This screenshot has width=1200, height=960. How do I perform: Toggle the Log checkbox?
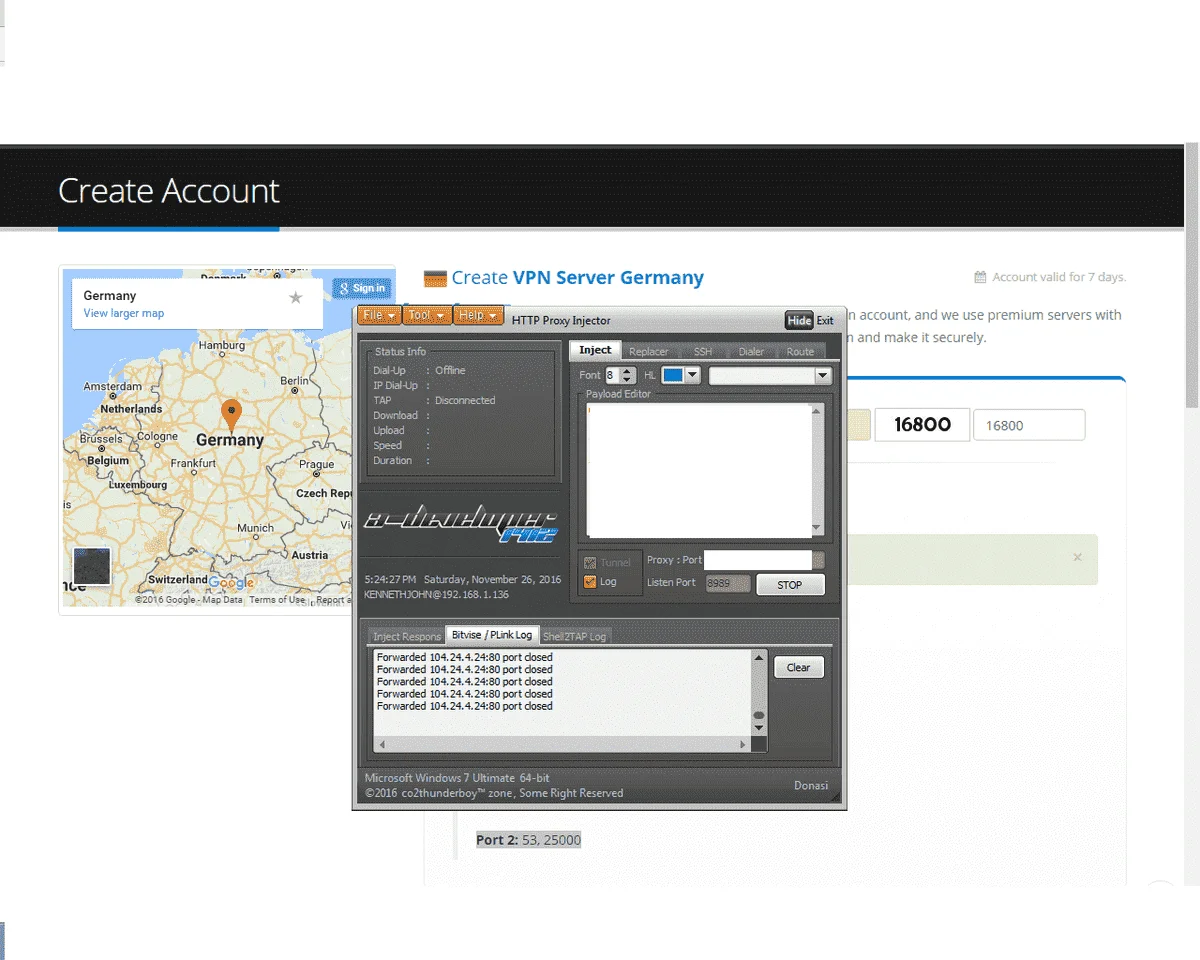coord(590,581)
